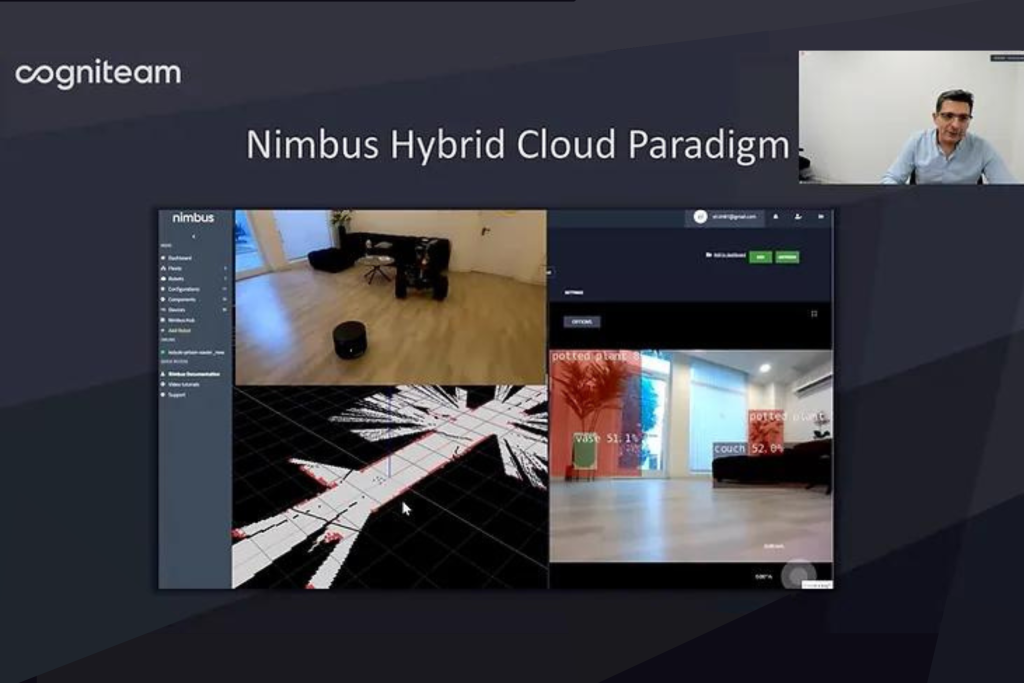Click the fullscreen icon above the detection feed
The image size is (1024, 683).
coord(814,314)
